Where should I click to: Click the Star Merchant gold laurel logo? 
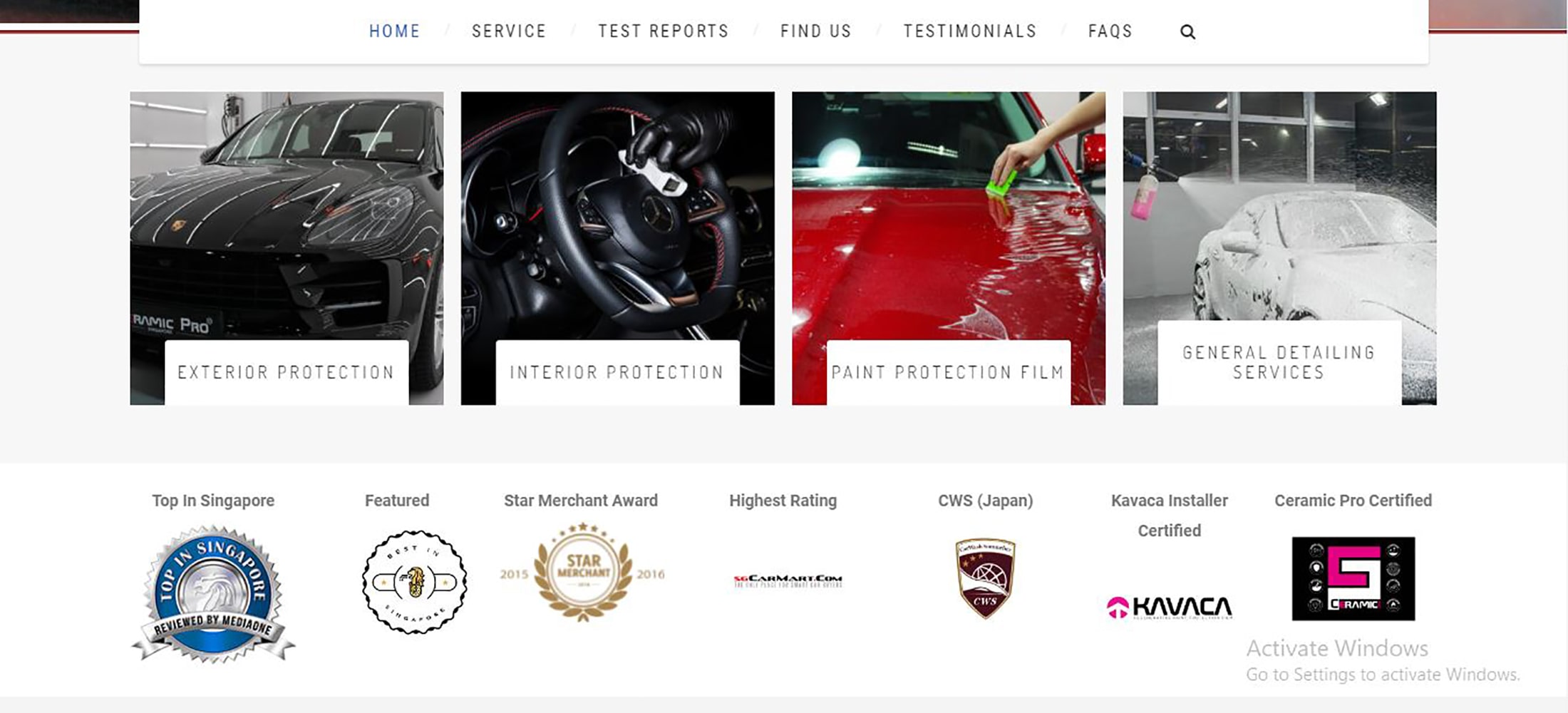[x=582, y=572]
